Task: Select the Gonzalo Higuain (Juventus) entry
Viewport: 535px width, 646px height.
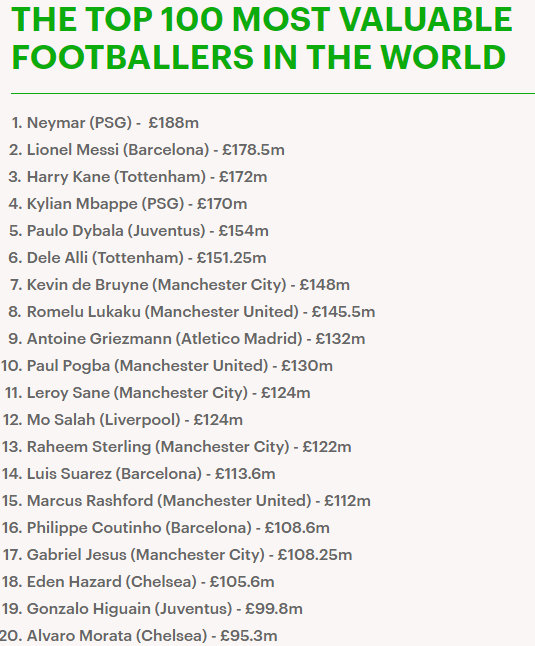Action: click(x=152, y=609)
